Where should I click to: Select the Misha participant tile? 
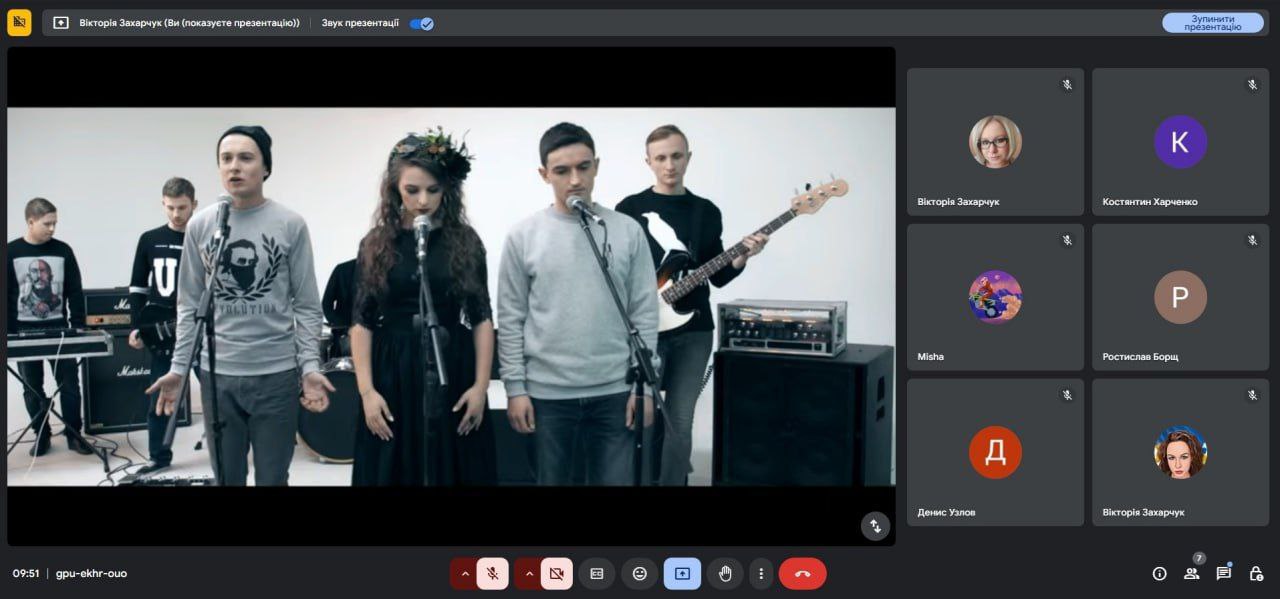pos(995,297)
